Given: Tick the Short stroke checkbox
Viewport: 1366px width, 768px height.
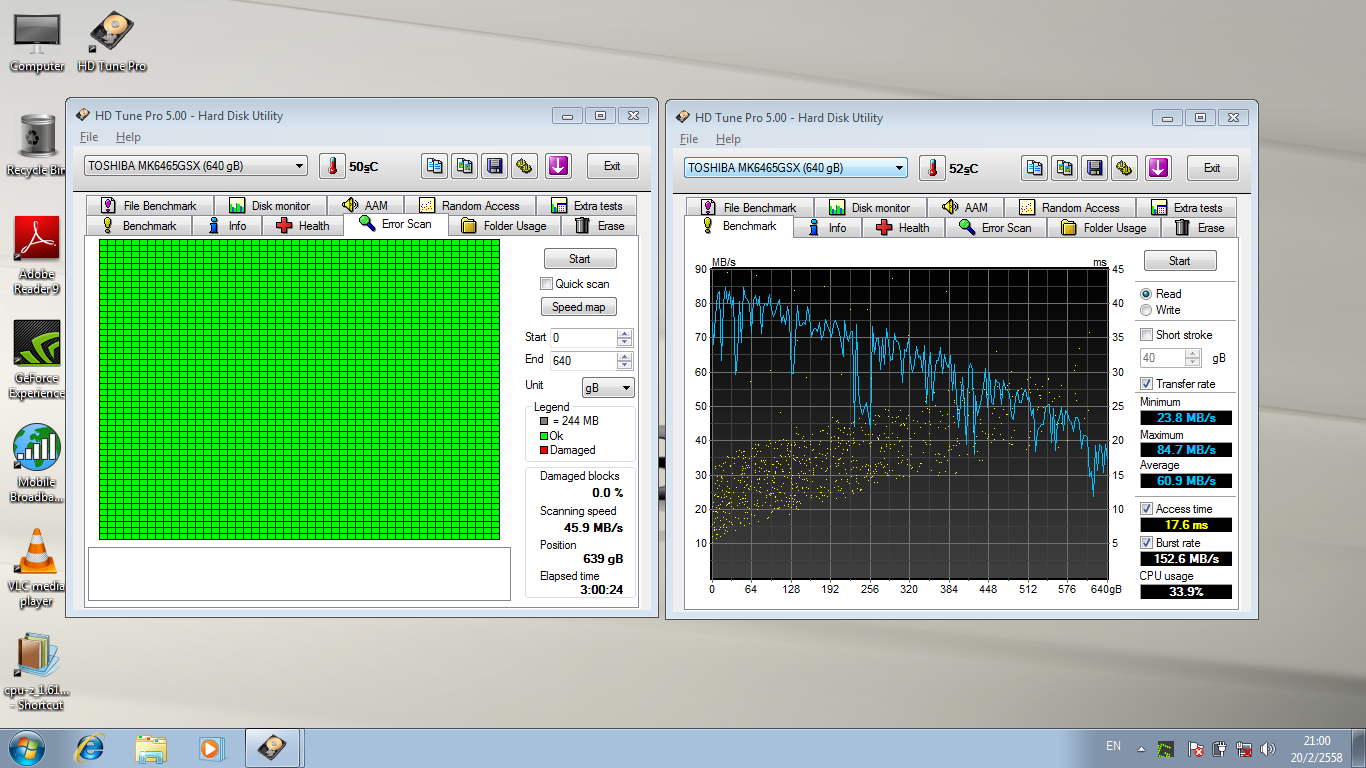Looking at the screenshot, I should point(1146,335).
